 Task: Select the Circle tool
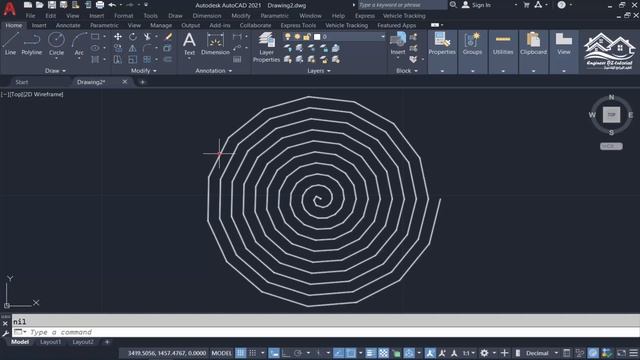56,44
